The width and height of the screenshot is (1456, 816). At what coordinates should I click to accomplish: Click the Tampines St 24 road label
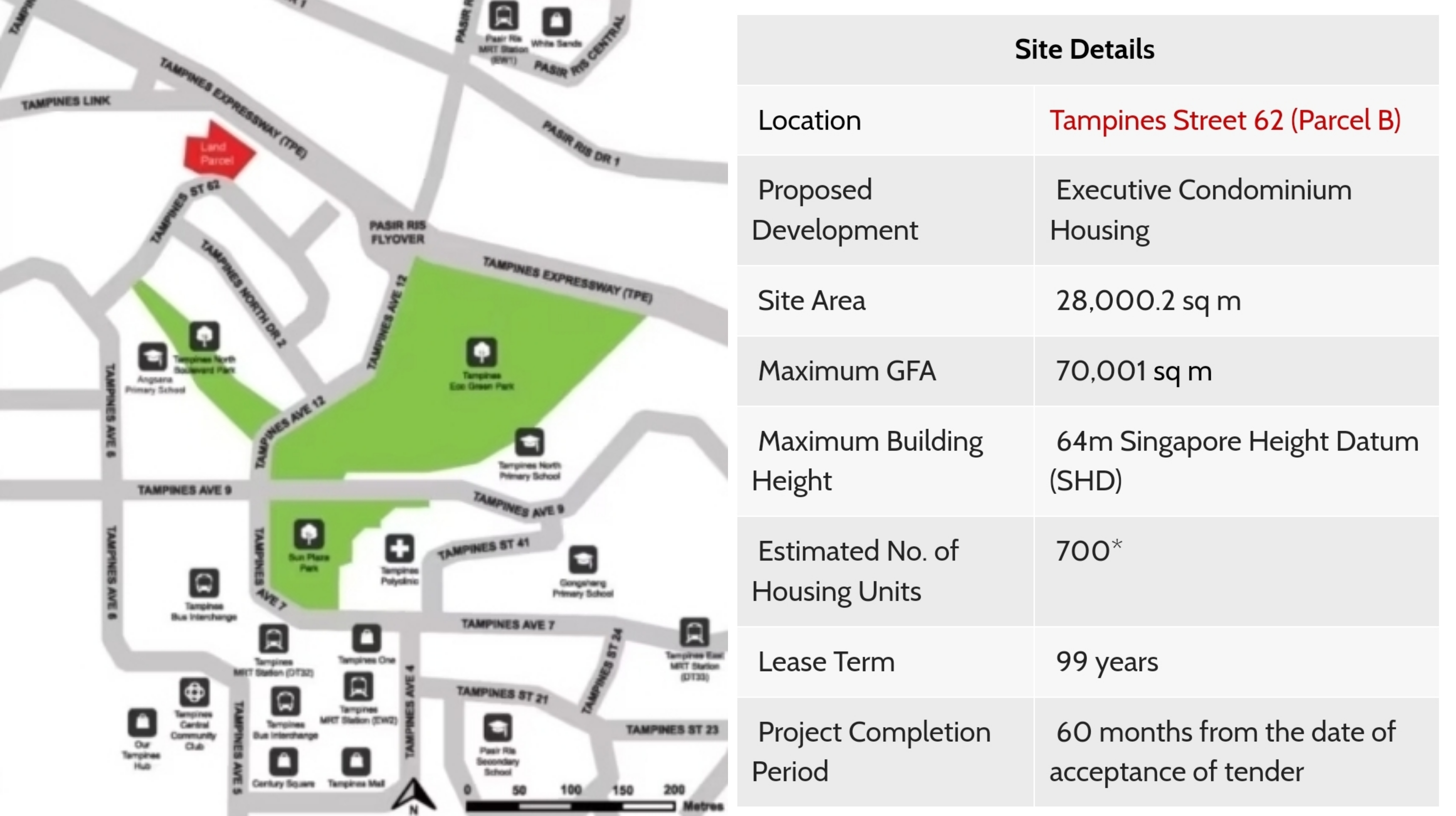(602, 671)
